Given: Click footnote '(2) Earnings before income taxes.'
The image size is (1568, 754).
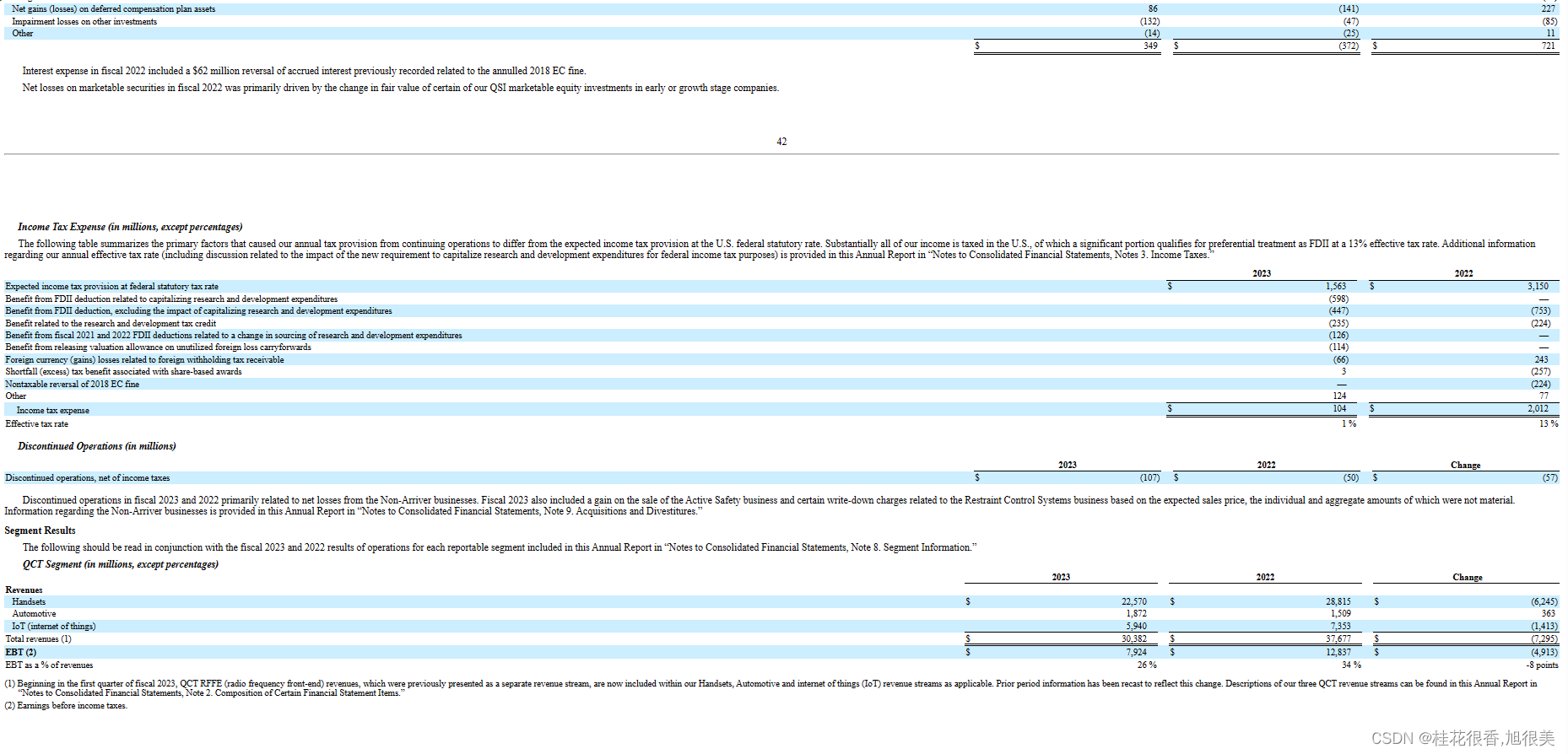Looking at the screenshot, I should coord(66,706).
